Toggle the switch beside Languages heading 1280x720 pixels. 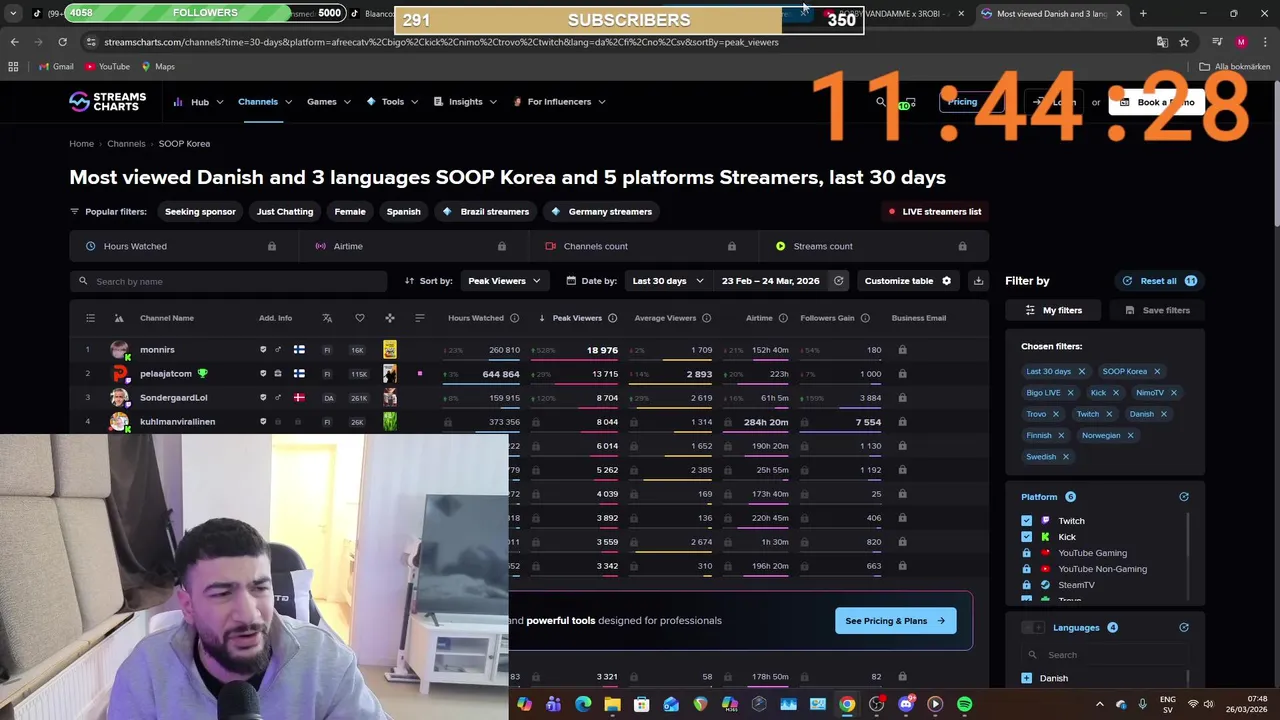[x=1033, y=628]
